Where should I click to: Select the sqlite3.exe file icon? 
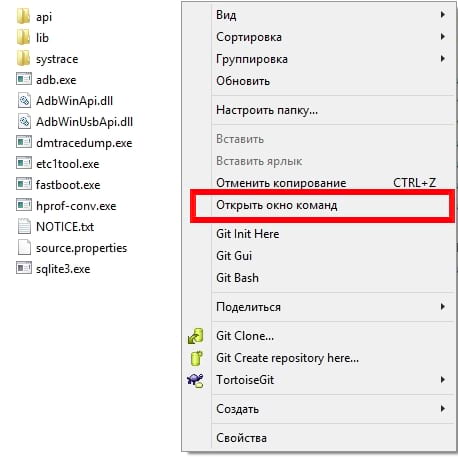click(x=24, y=268)
